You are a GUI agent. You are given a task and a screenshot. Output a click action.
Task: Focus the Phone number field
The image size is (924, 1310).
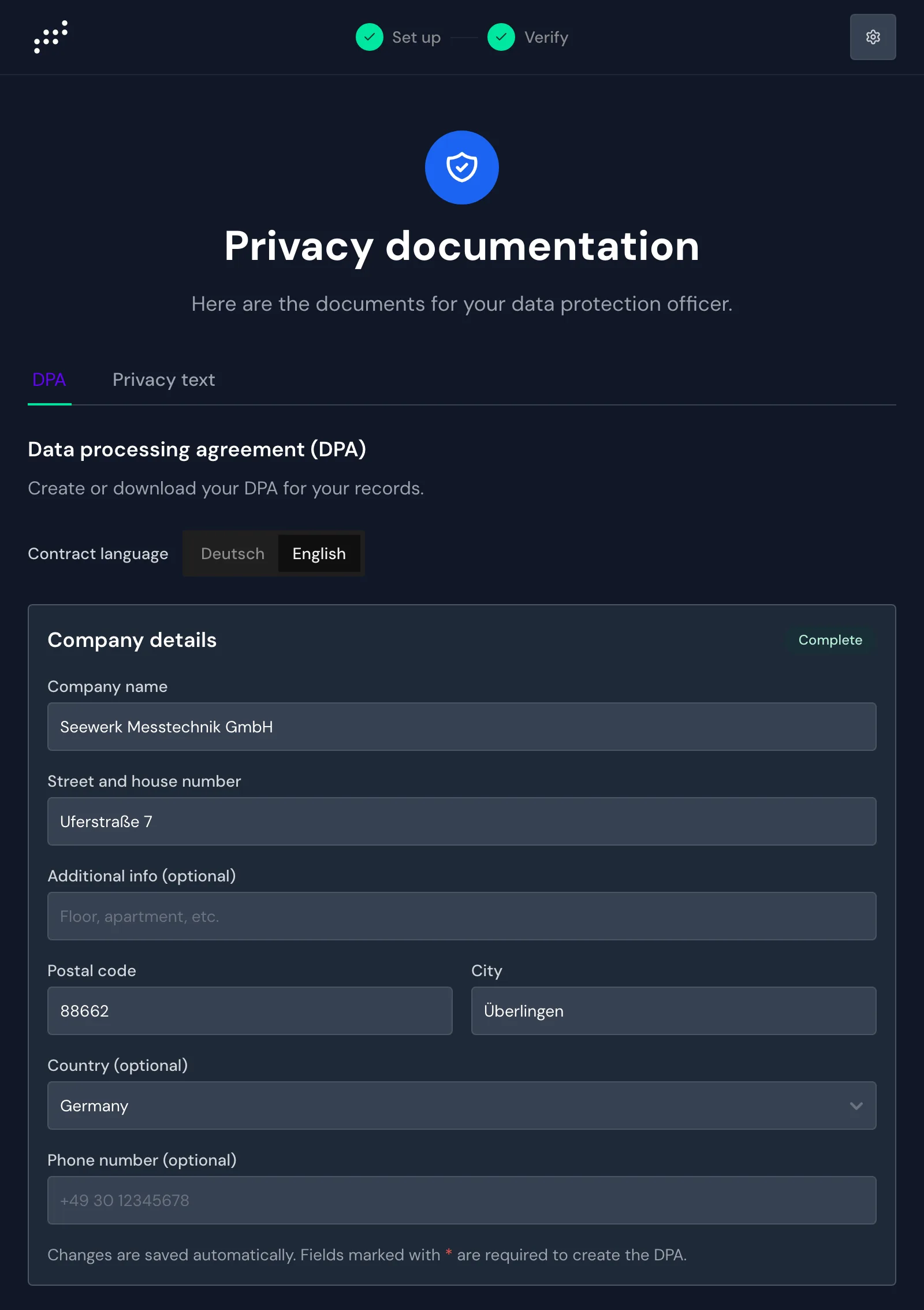[x=462, y=1200]
